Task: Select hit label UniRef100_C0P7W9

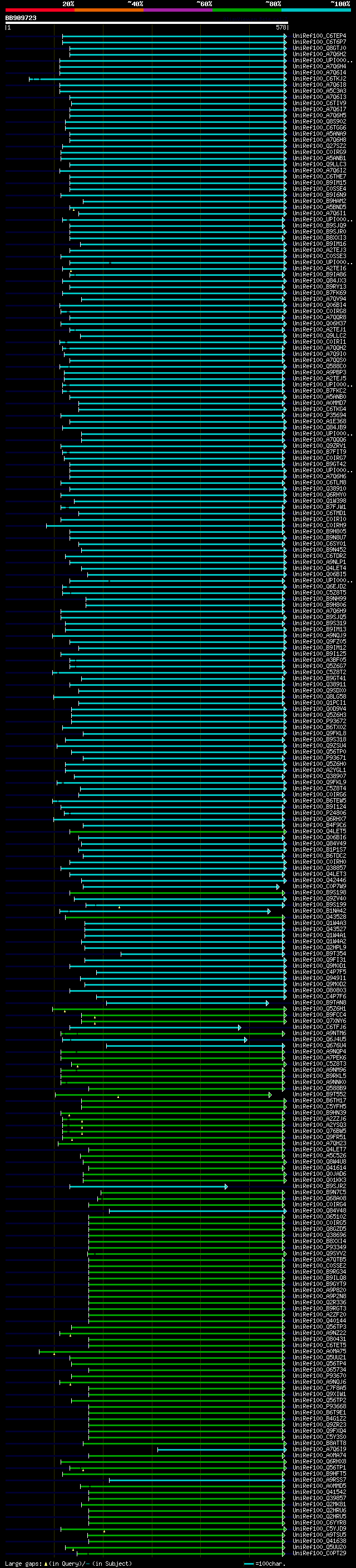Action: click(319, 886)
